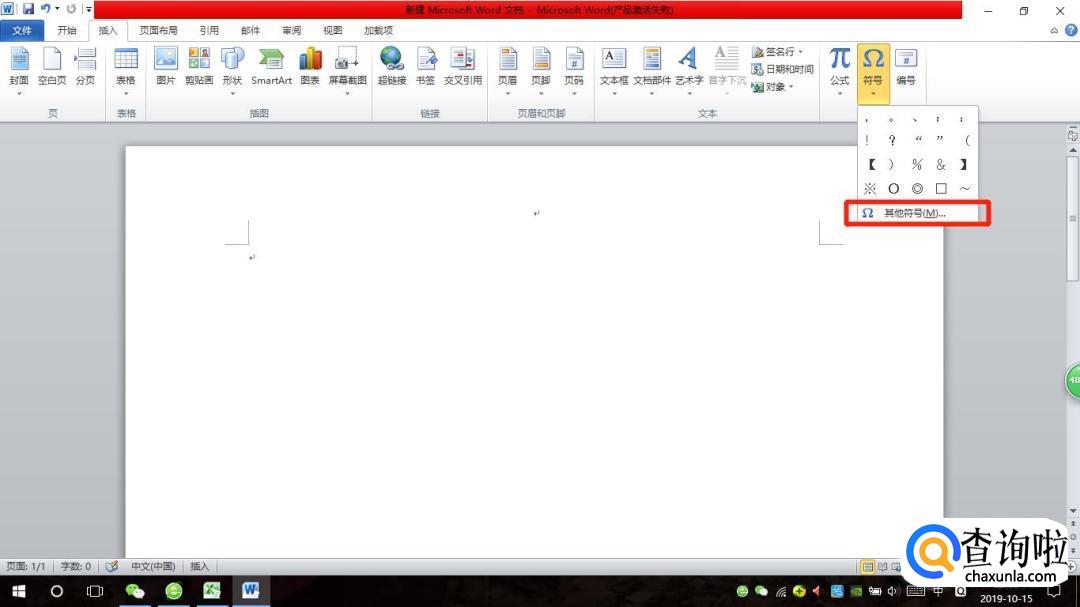
Task: Insert a cover page (封面)
Action: (19, 69)
